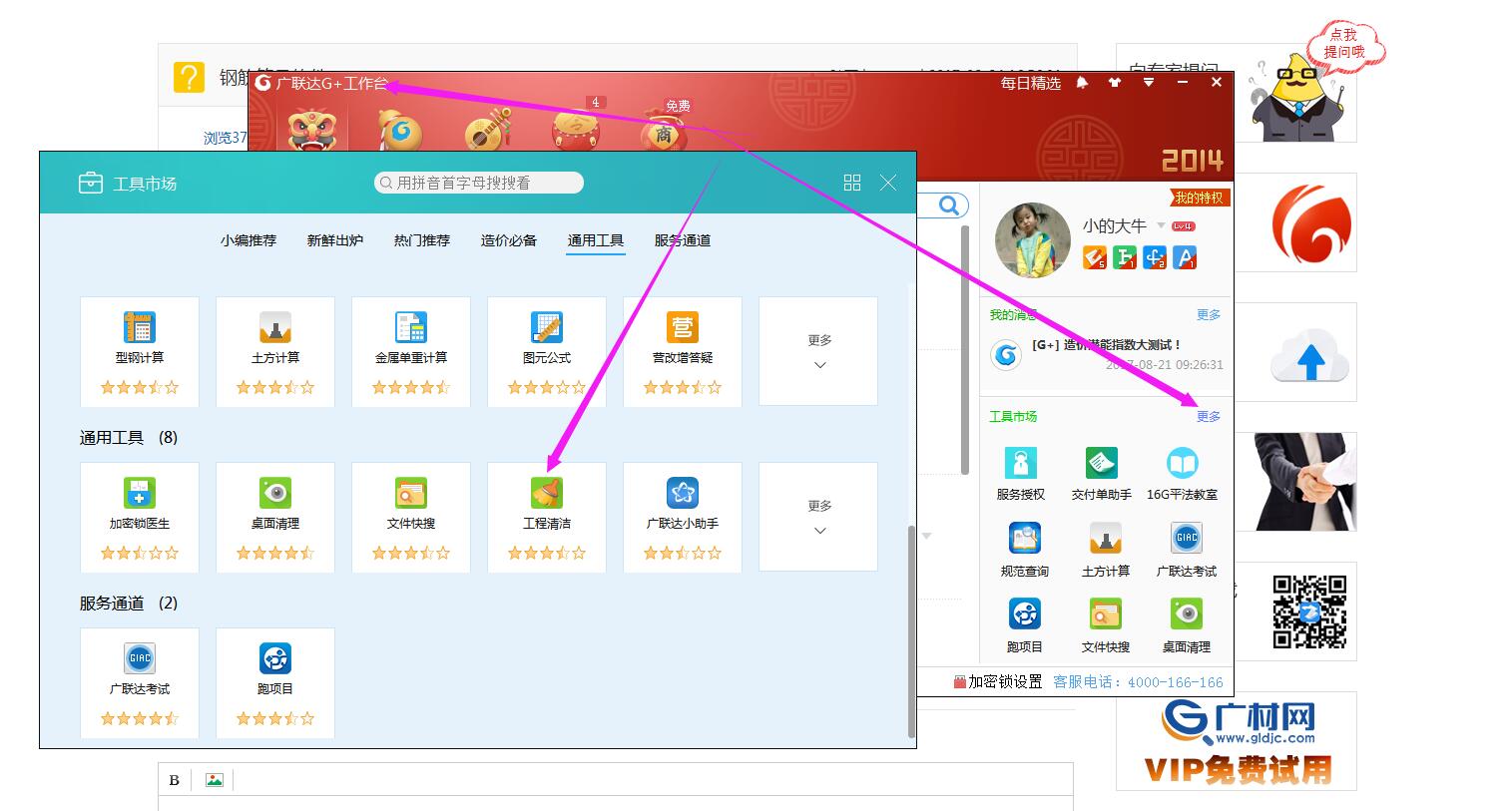The image size is (1512, 811).
Task: Click the 点我提问 mascot on the webpage
Action: (x=1299, y=97)
